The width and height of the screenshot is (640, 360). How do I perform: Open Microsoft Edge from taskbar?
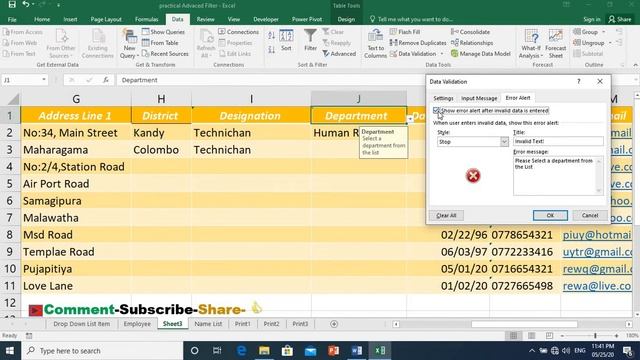242,351
